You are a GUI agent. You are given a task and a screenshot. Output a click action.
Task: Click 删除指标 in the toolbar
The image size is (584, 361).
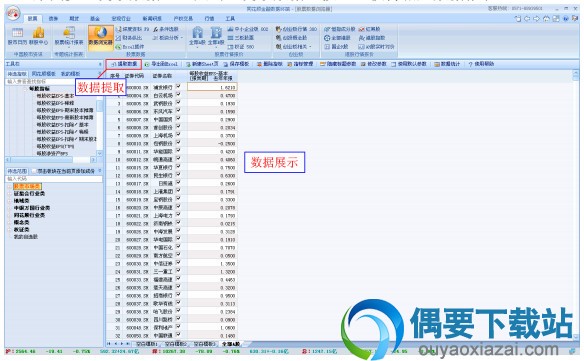point(270,64)
